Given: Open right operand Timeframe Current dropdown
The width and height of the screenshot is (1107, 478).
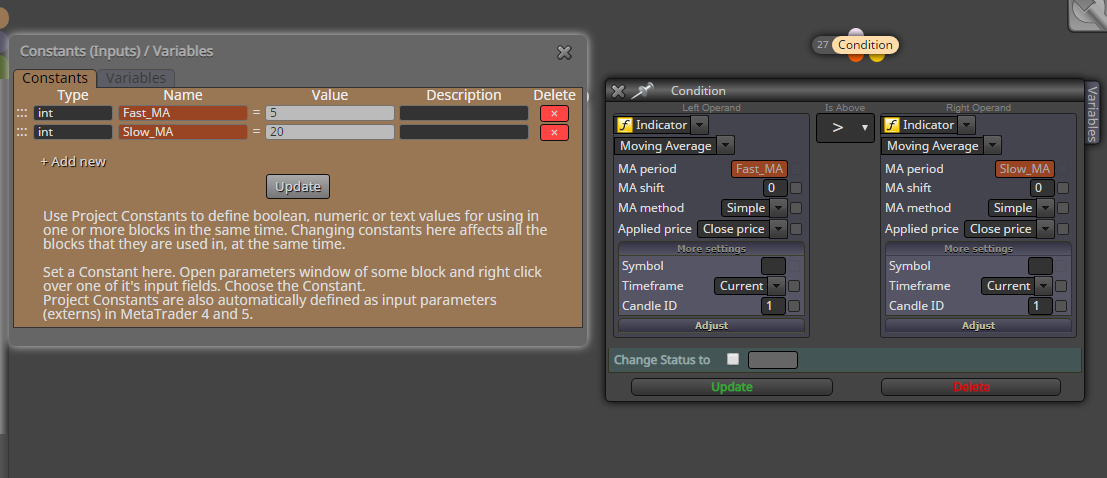Looking at the screenshot, I should point(1017,286).
